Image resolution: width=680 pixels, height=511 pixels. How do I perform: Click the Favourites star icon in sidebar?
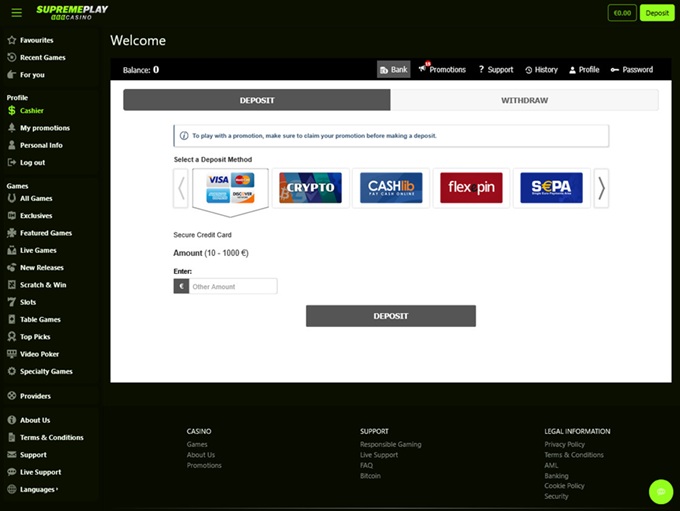12,40
